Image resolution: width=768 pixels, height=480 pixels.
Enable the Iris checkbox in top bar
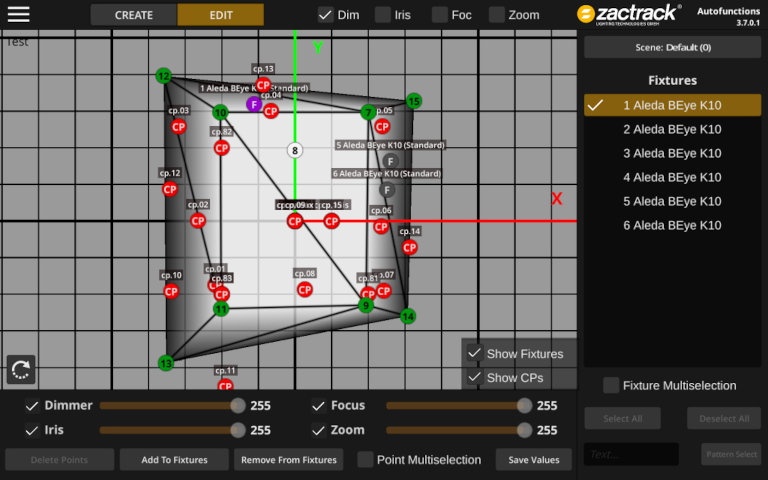point(383,15)
